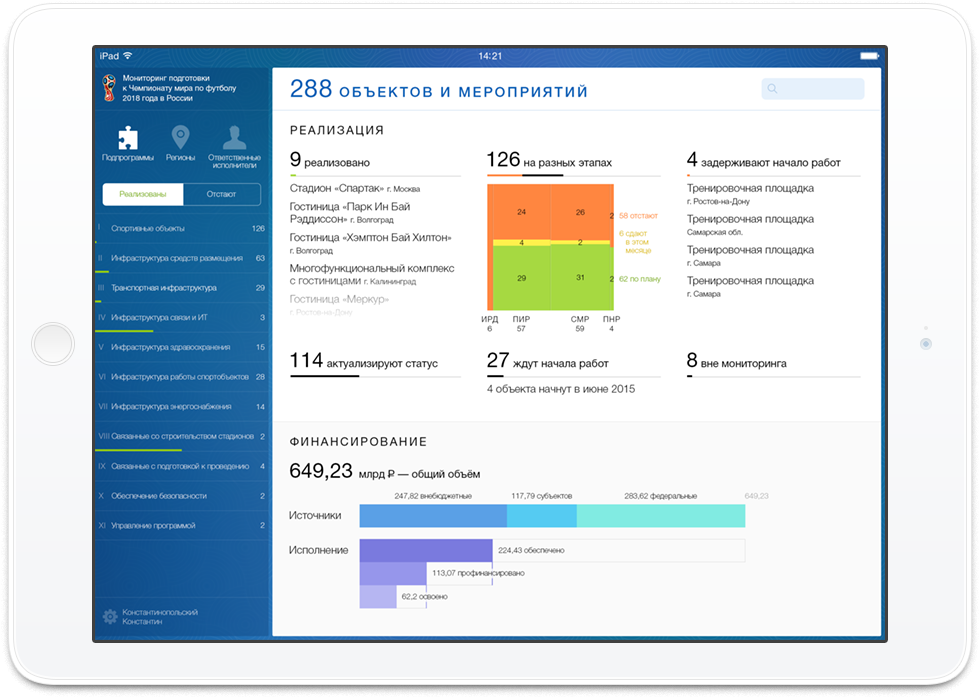The height and width of the screenshot is (700, 980).
Task: Open the Подпрограммы puzzle icon
Action: tap(128, 138)
